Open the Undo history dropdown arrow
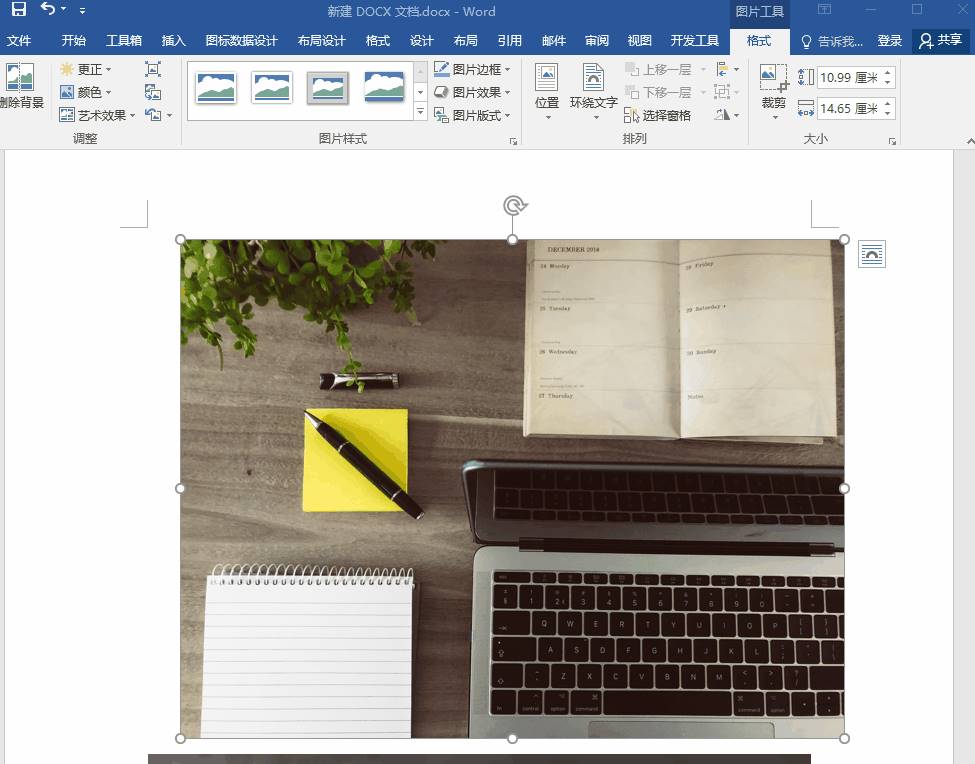Screen dimensions: 975x764 point(63,9)
